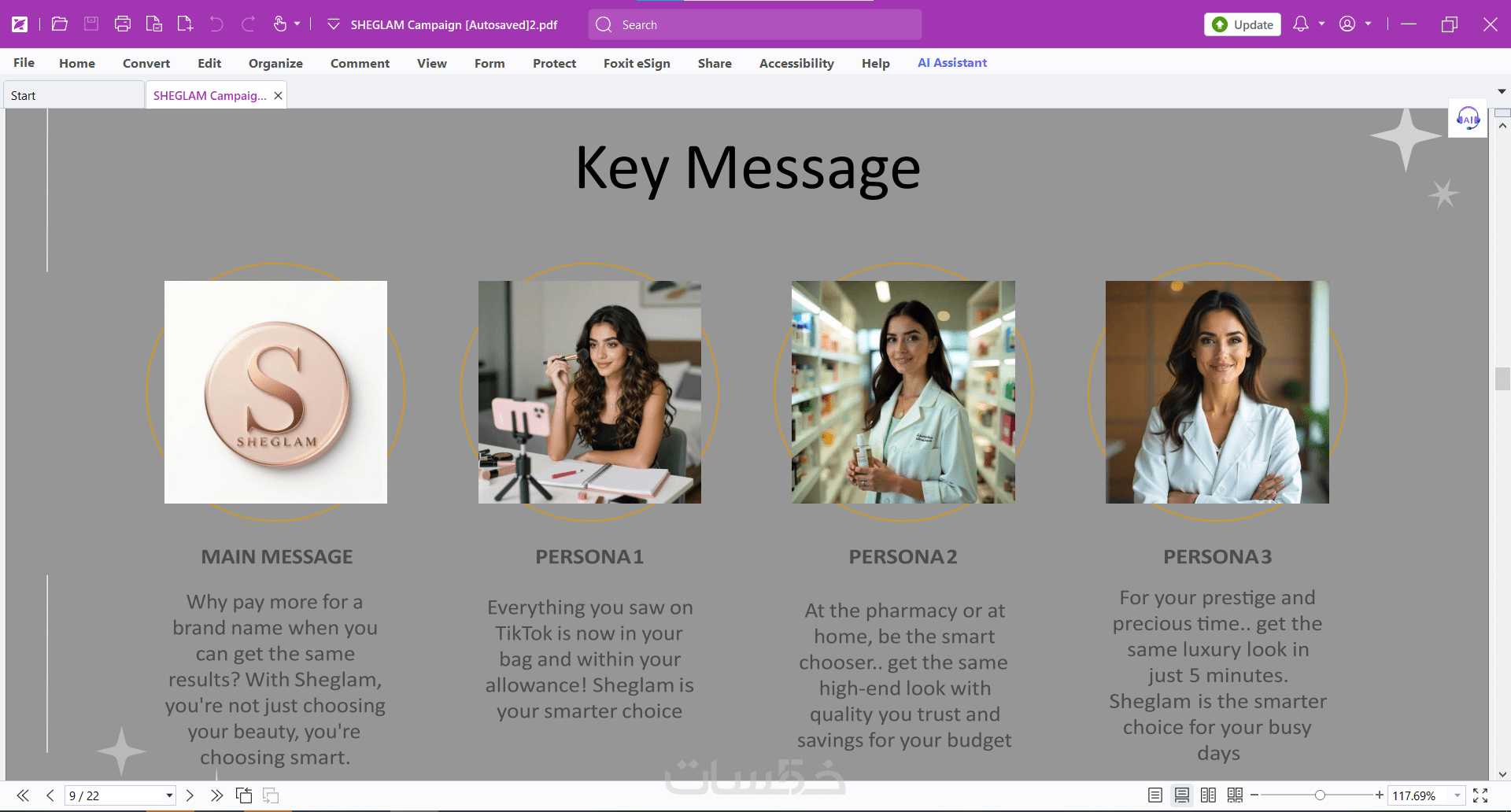
Task: Undo the last action
Action: point(216,24)
